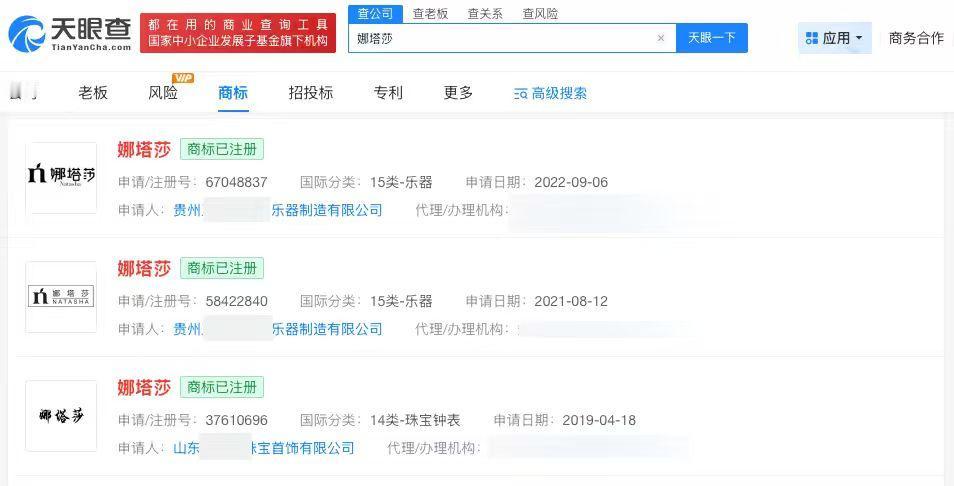Click 商标已注册 badge of trademark 58422840
The image size is (954, 486).
tap(222, 268)
